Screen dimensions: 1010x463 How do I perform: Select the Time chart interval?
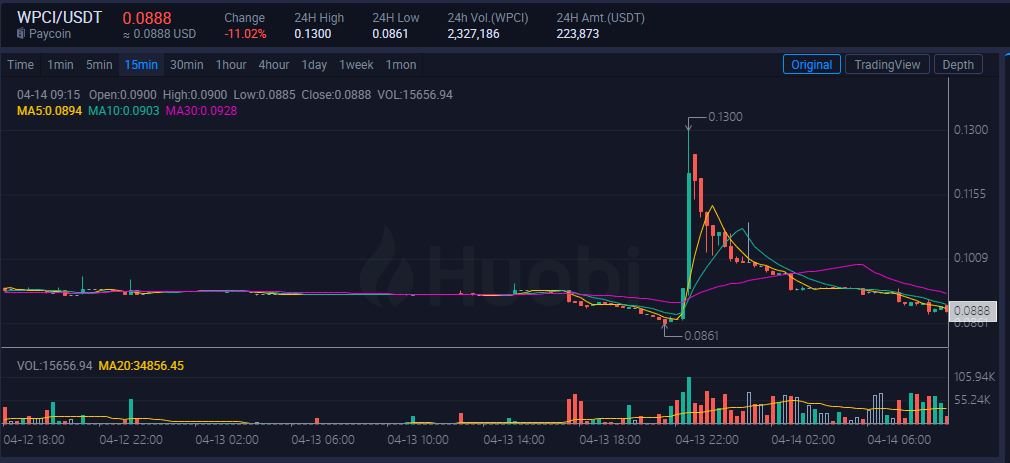[21, 64]
